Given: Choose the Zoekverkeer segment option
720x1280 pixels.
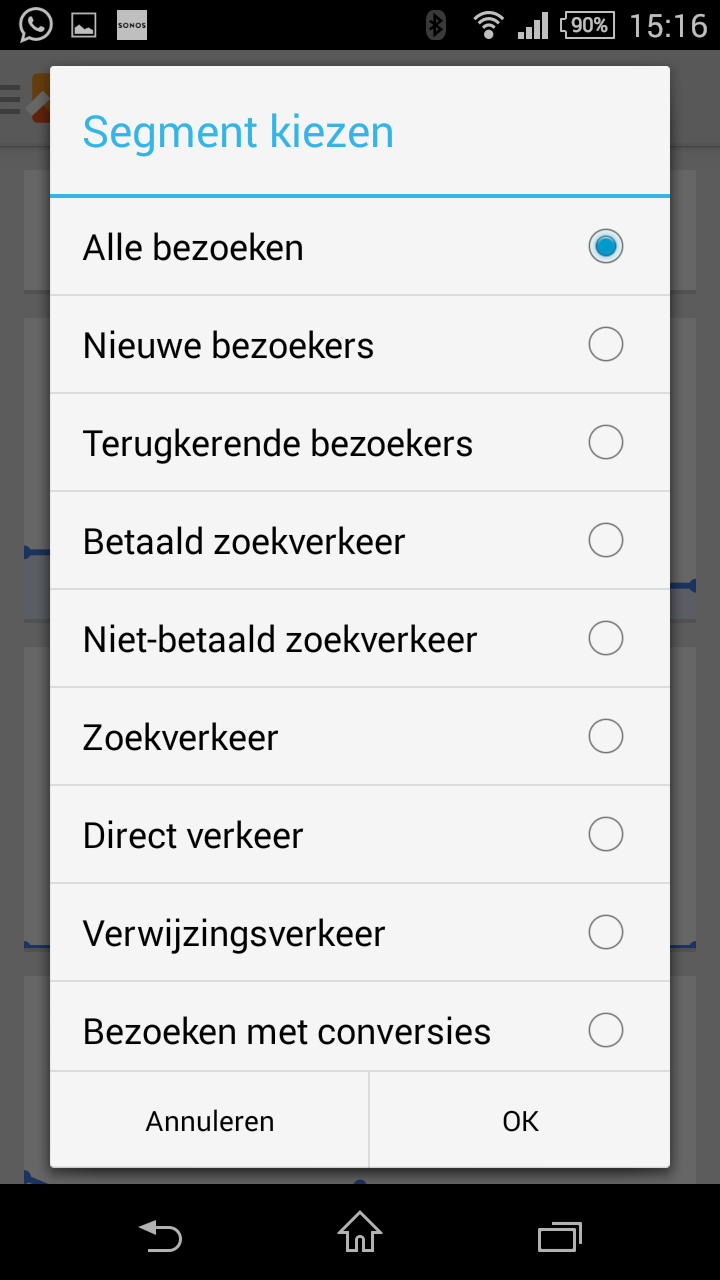Looking at the screenshot, I should point(605,736).
